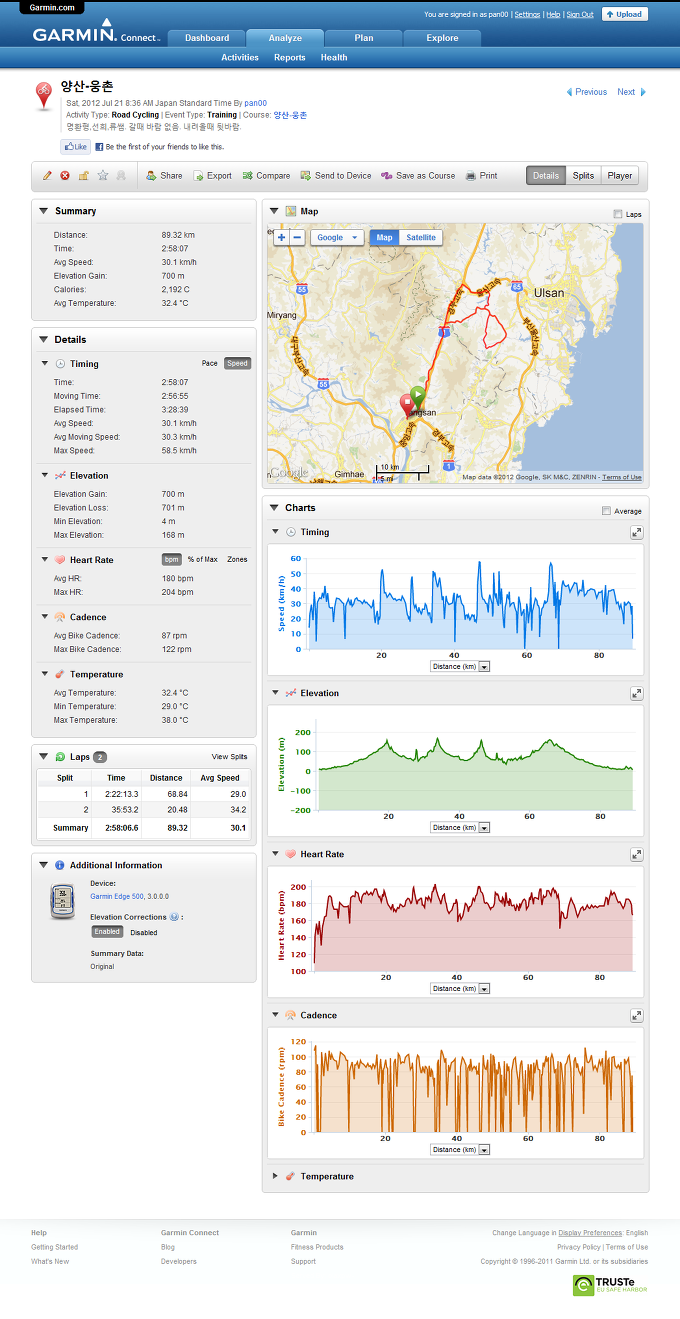Set Elevation Corrections to Disabled
The height and width of the screenshot is (1319, 680).
click(x=144, y=932)
